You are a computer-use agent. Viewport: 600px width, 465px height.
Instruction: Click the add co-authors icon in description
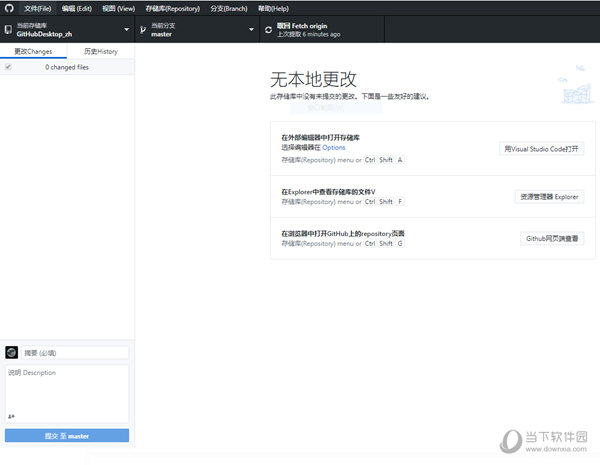(x=11, y=416)
